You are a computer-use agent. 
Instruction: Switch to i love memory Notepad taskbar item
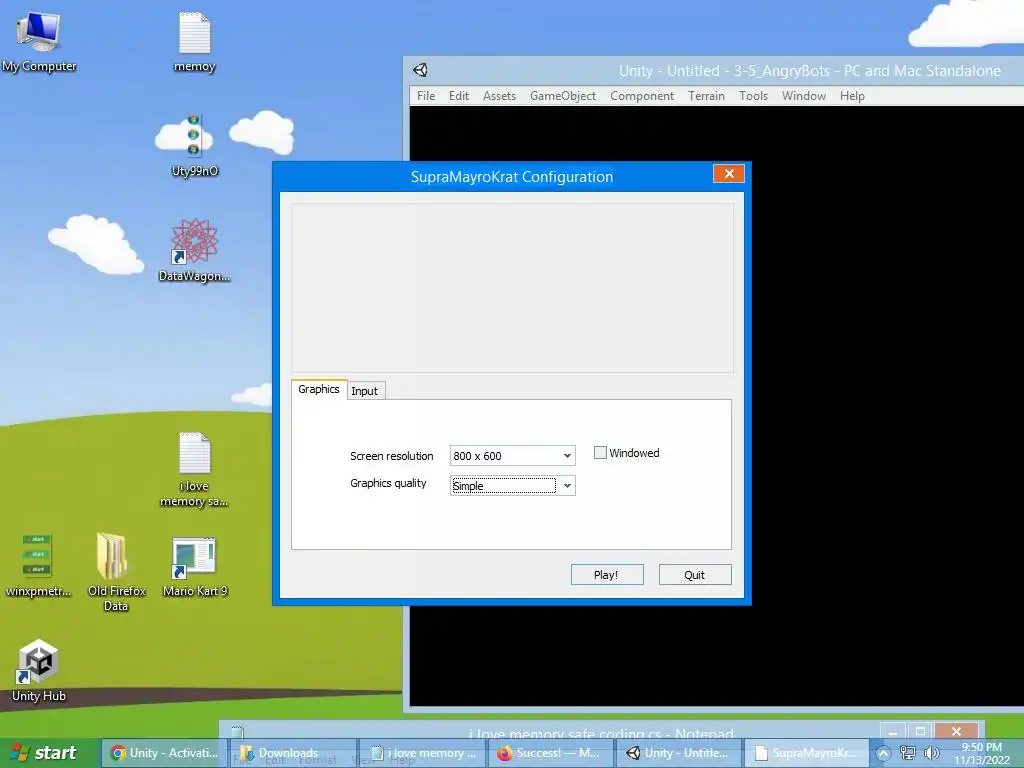(x=423, y=753)
